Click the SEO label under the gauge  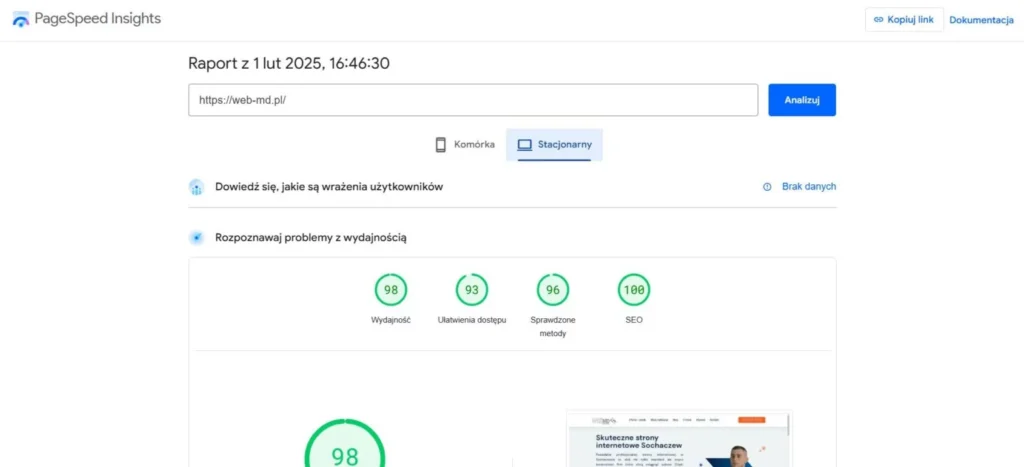633,320
